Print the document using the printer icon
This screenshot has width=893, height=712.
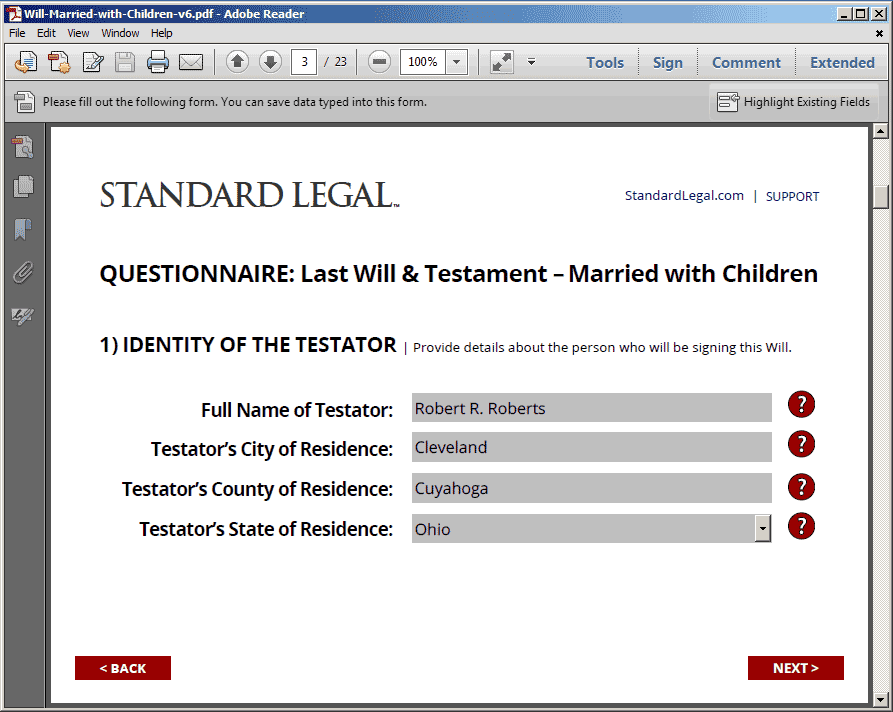point(157,62)
